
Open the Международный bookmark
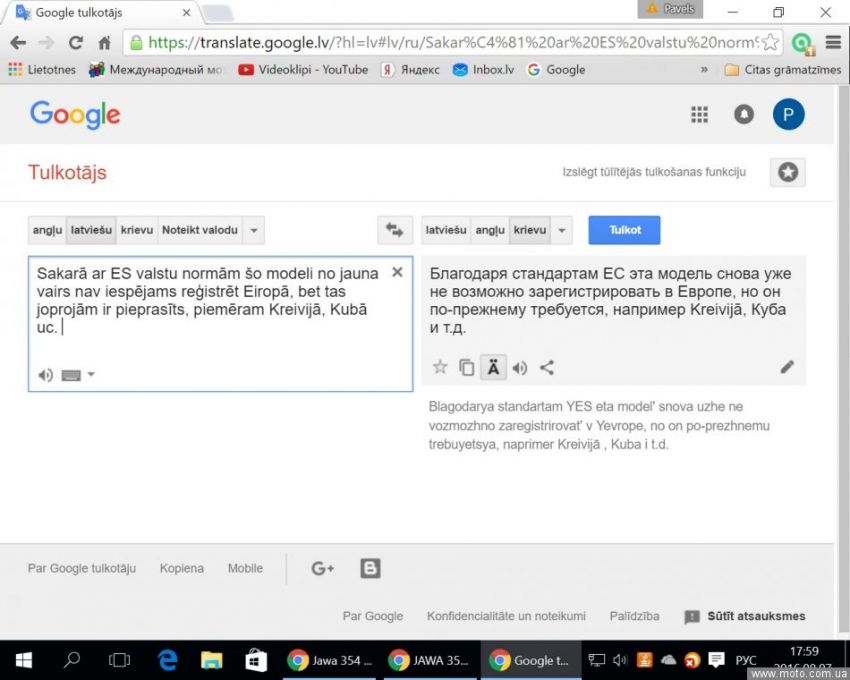point(156,69)
